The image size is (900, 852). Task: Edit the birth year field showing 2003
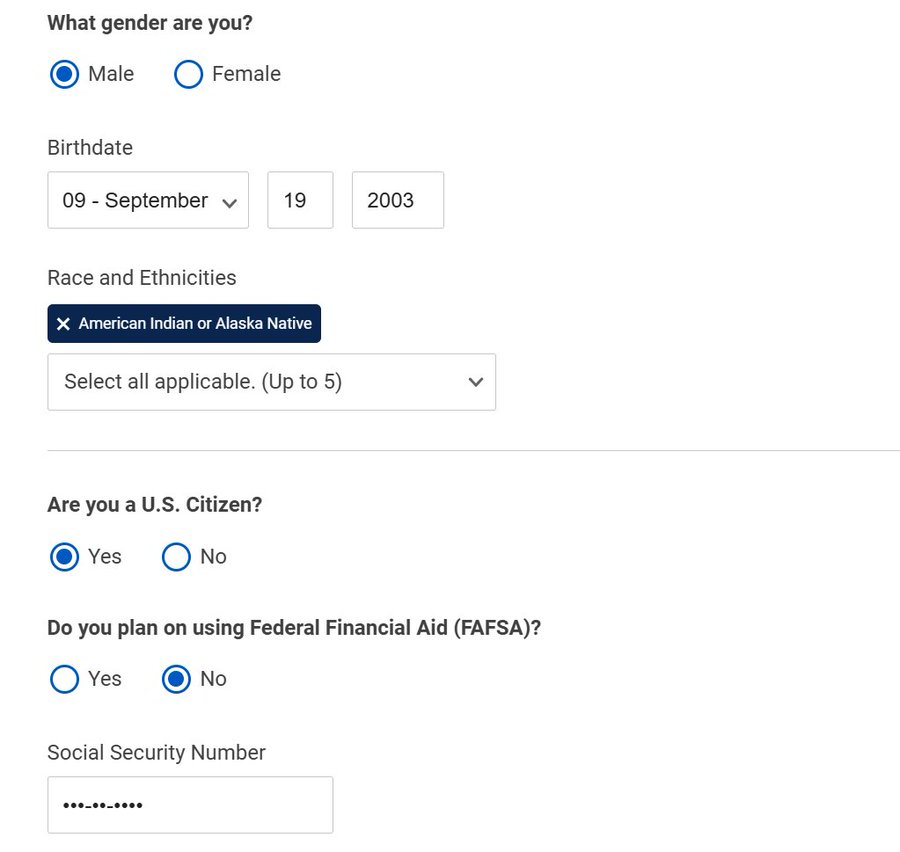point(398,200)
